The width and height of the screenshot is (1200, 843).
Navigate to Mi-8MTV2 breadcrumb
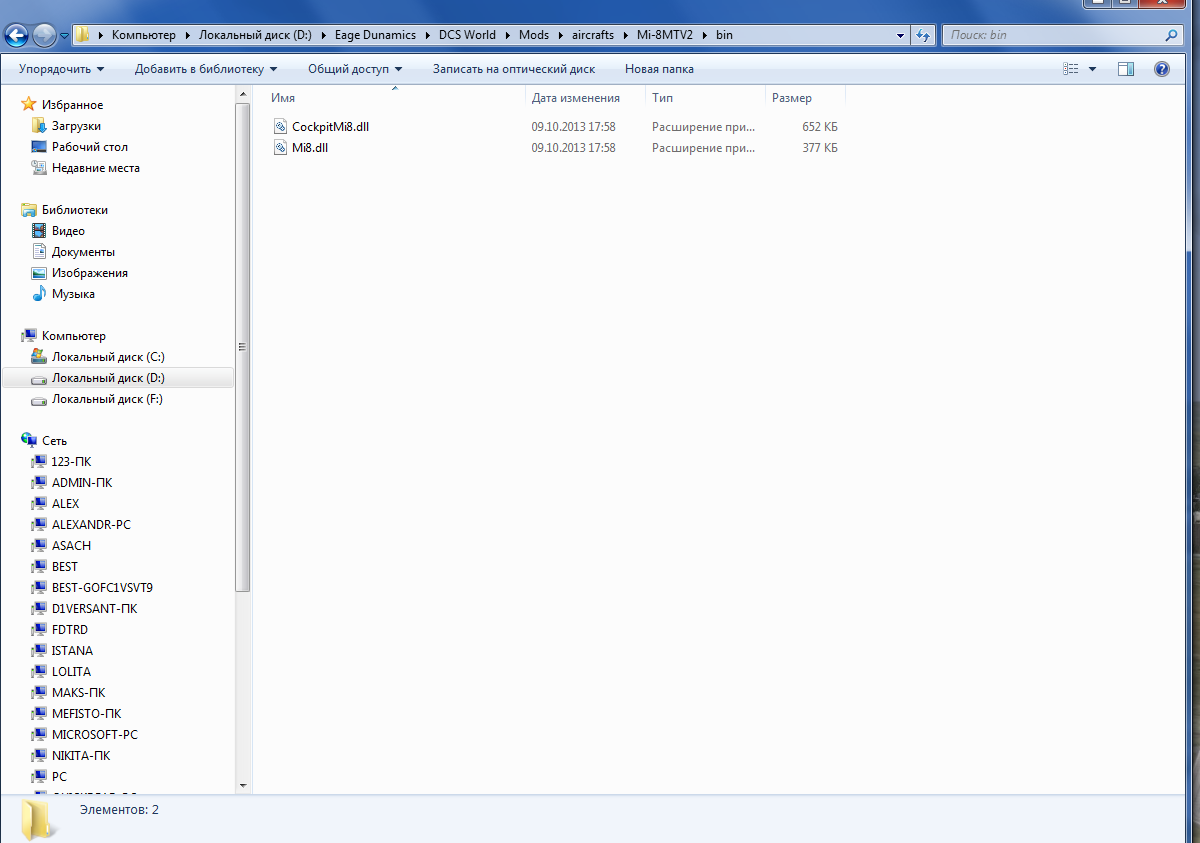point(665,35)
